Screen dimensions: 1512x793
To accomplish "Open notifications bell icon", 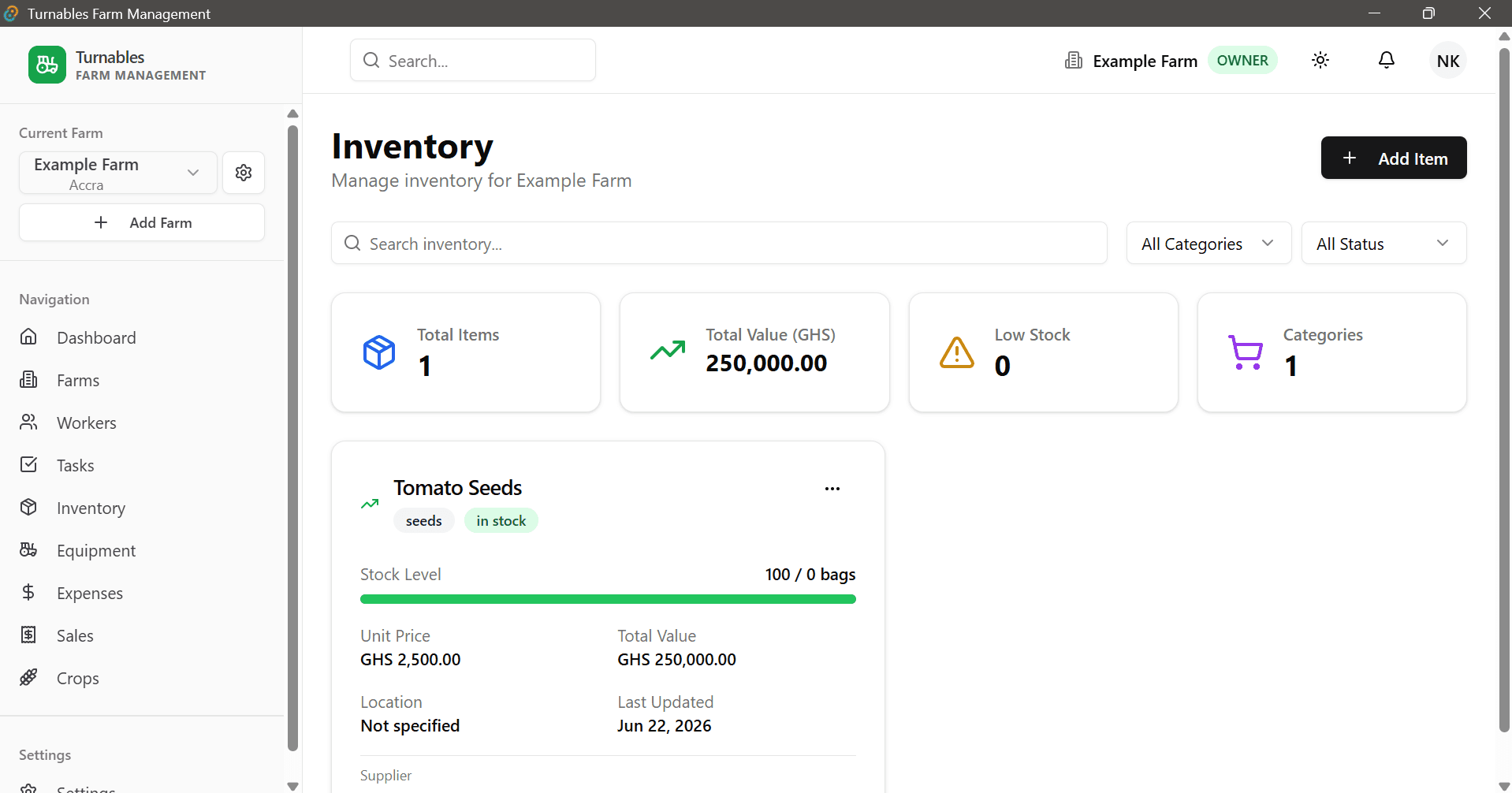I will (x=1387, y=61).
